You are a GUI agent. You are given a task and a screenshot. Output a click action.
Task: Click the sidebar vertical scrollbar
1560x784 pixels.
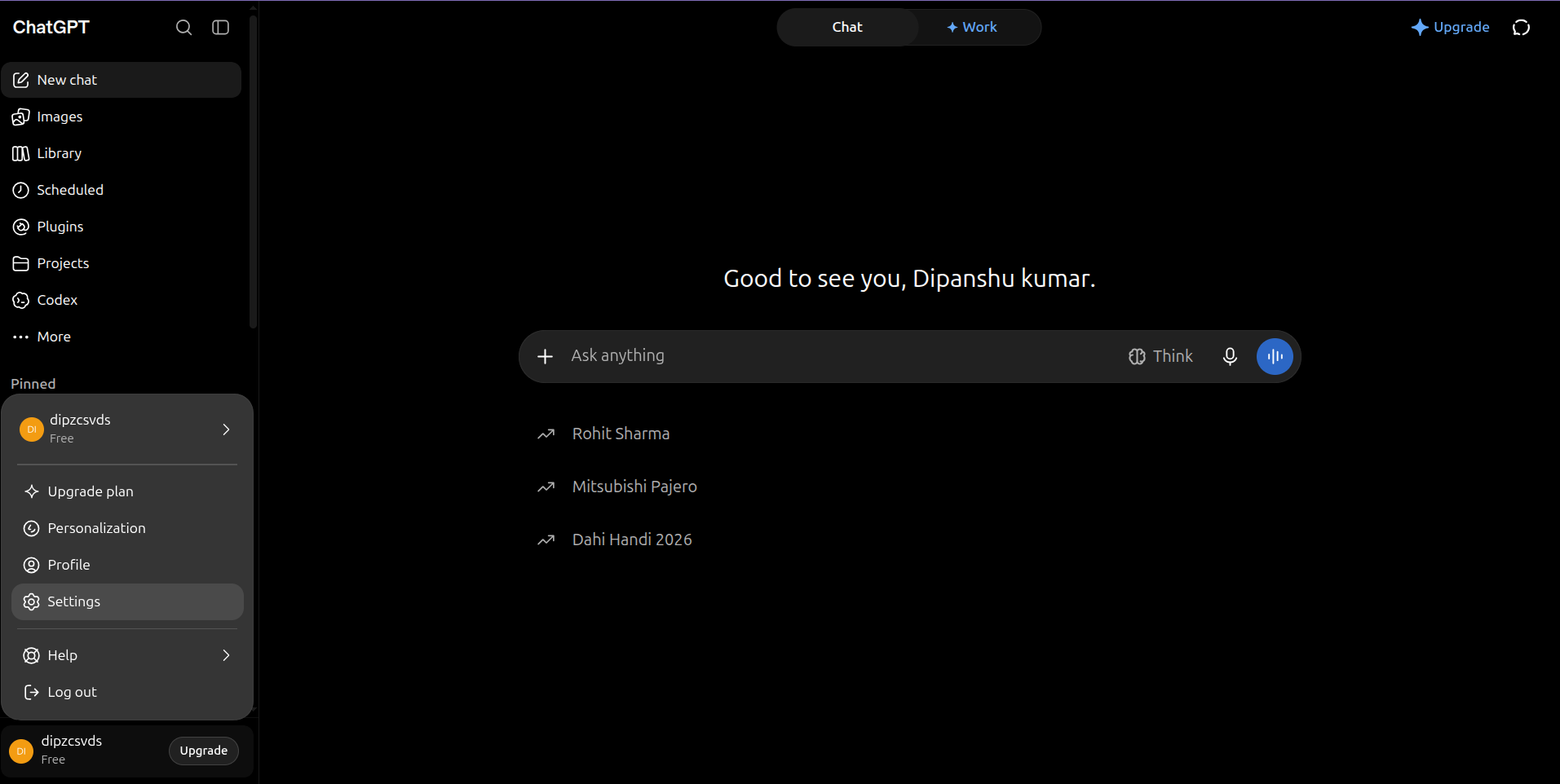point(254,171)
